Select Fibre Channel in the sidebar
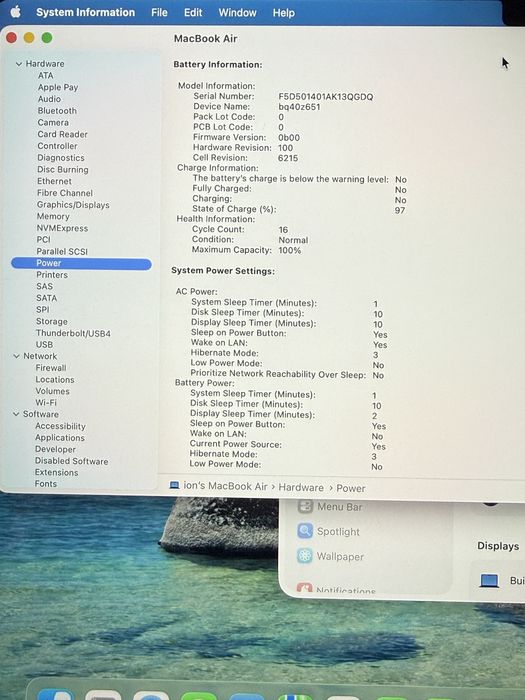The image size is (525, 700). (x=65, y=193)
